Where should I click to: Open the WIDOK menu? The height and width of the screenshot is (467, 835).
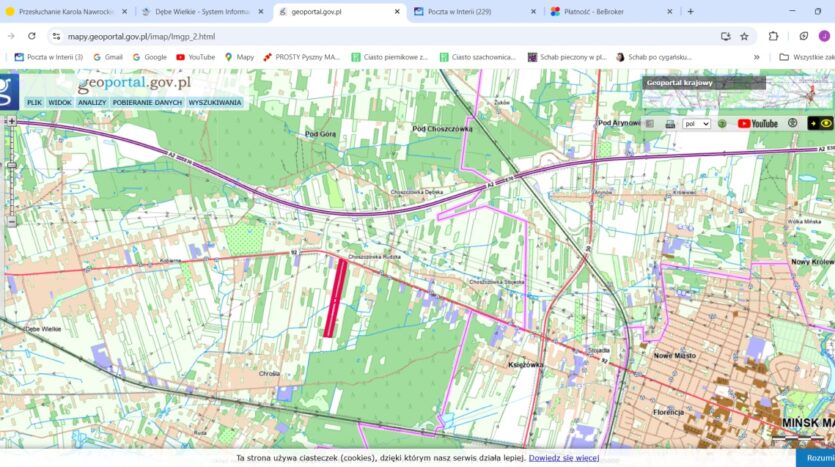pos(60,102)
